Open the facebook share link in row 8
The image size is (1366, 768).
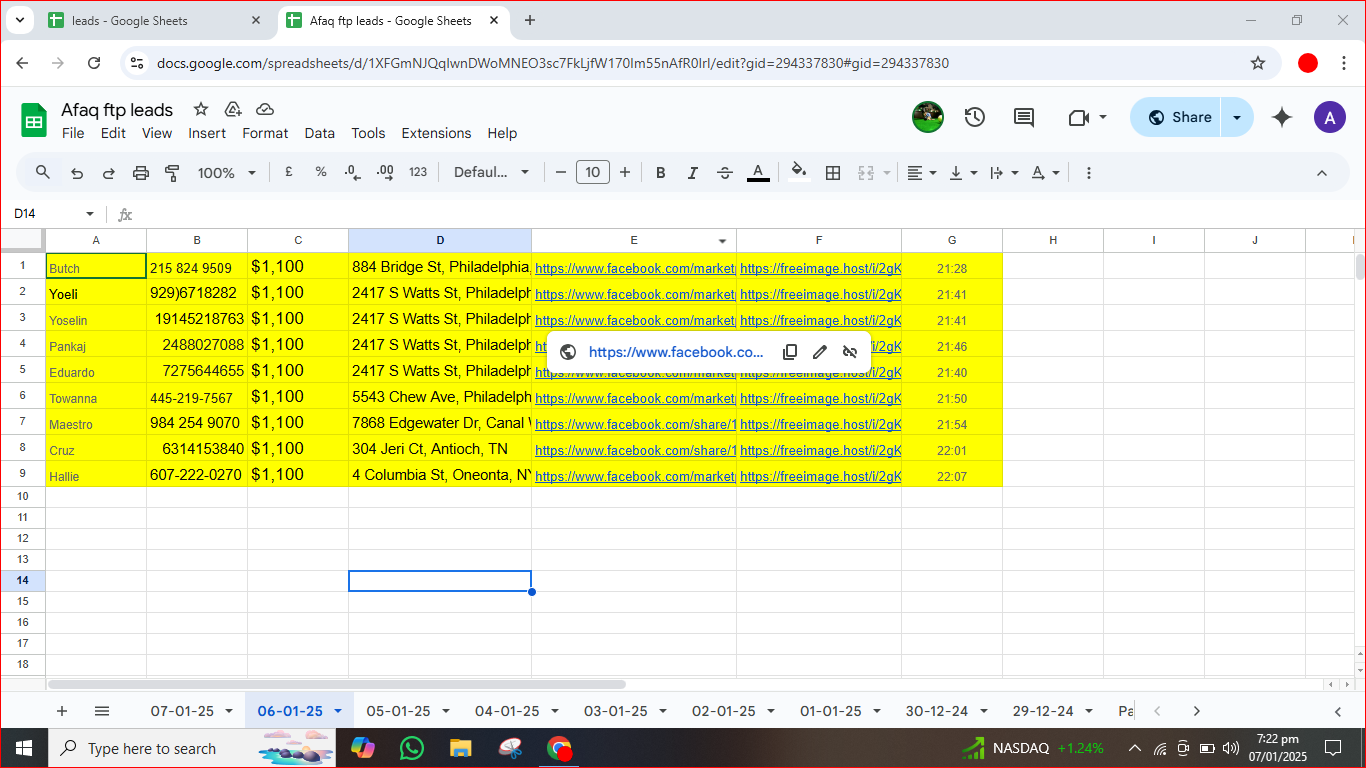click(x=635, y=451)
